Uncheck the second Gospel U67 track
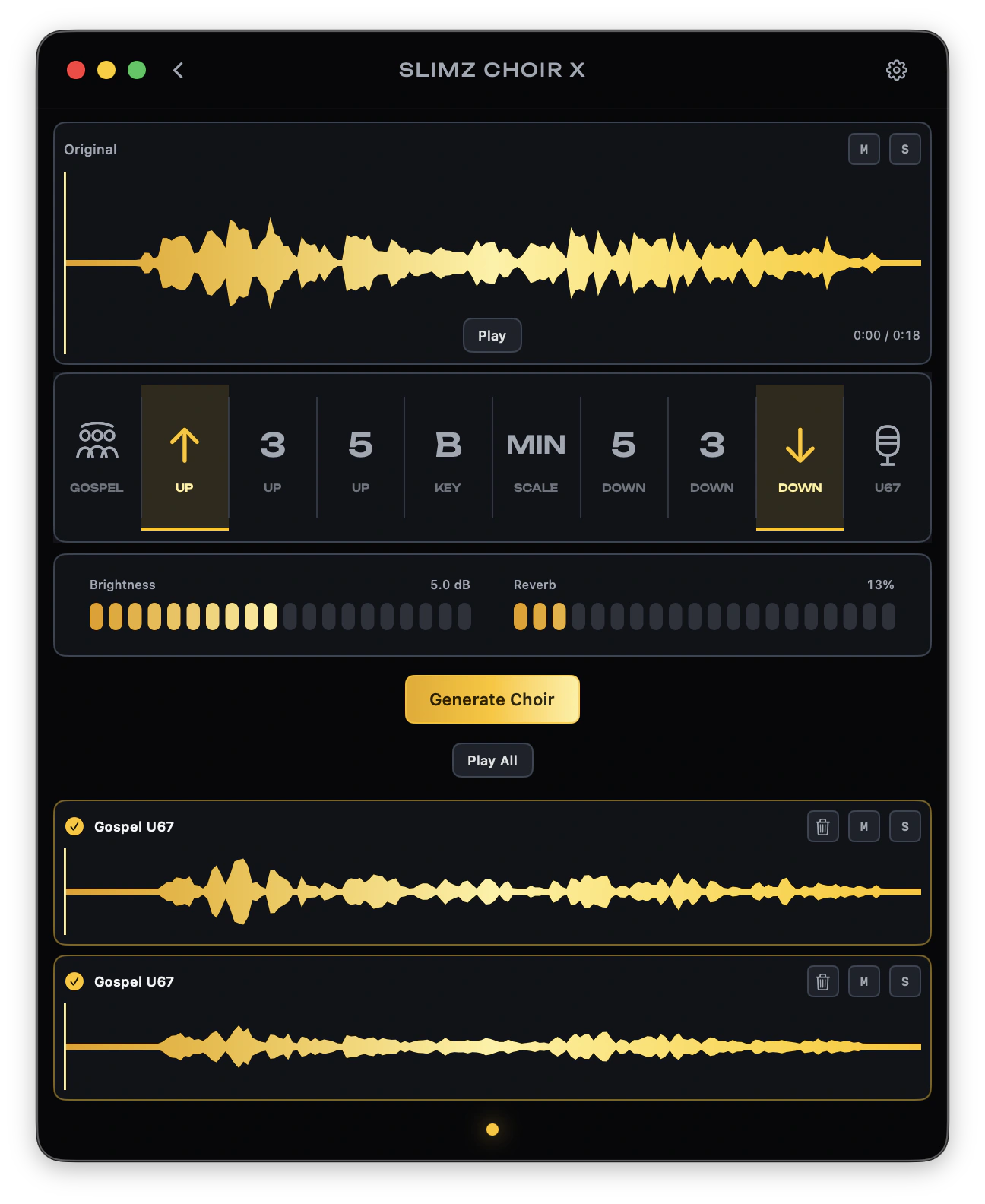 74,981
